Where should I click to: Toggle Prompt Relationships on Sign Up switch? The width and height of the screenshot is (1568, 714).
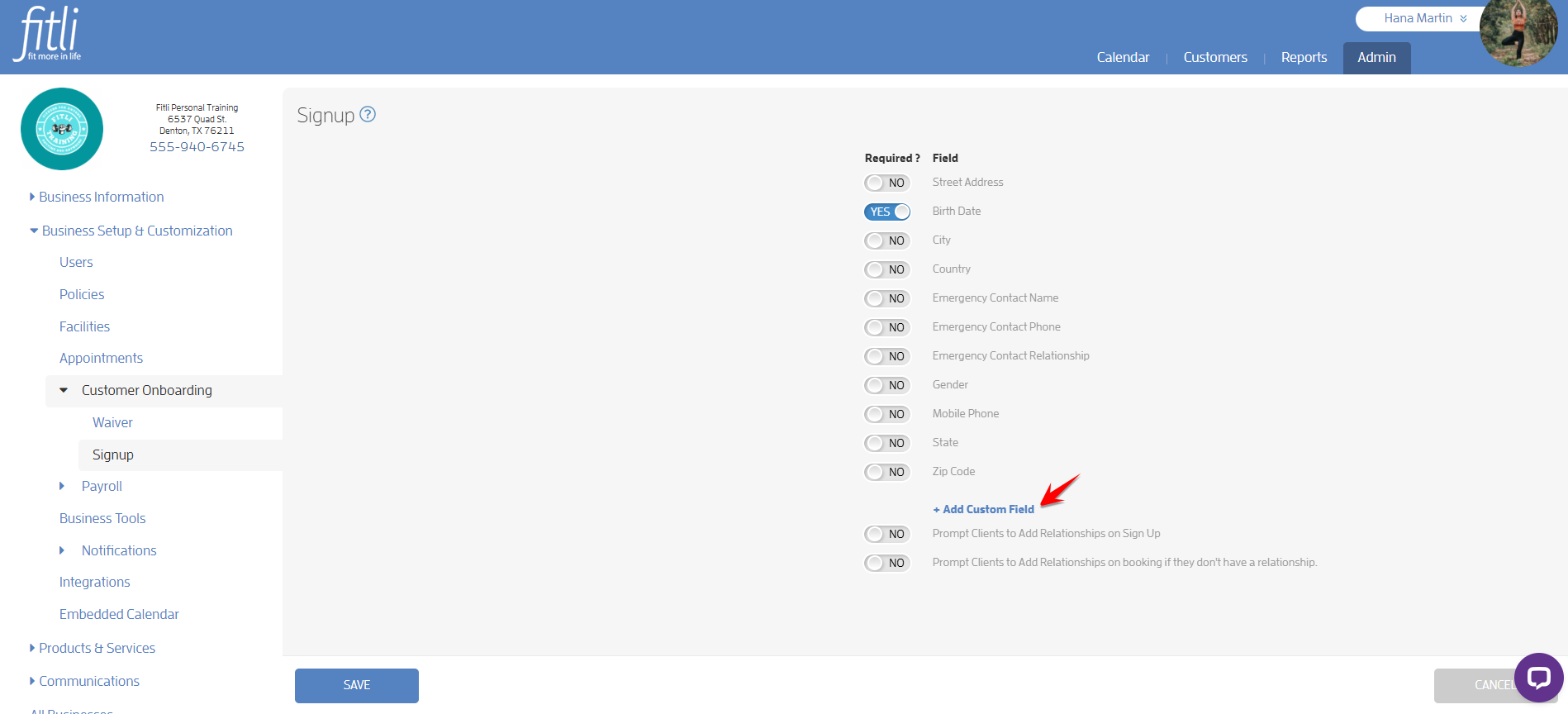click(887, 534)
